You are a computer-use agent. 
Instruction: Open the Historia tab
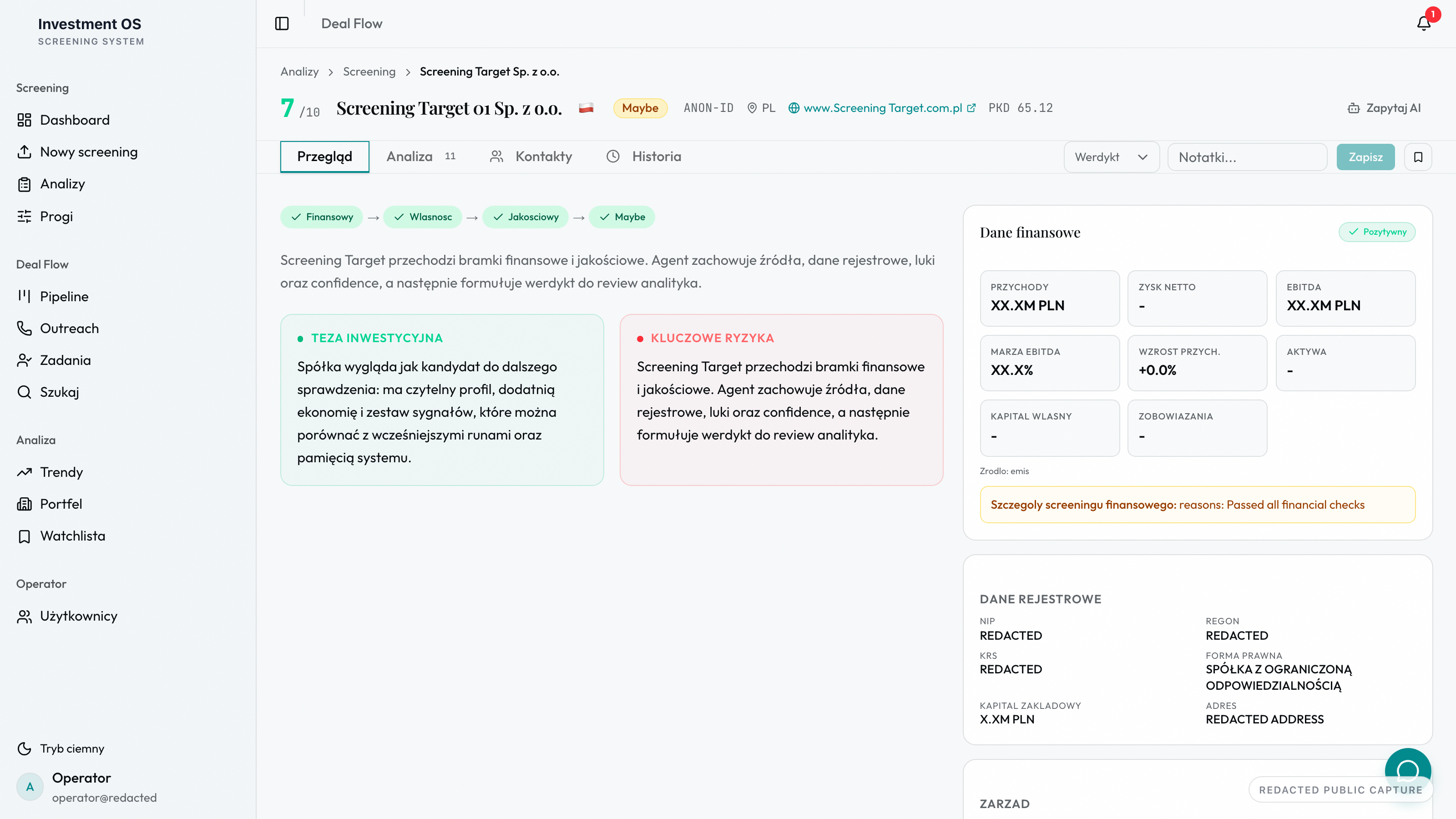tap(644, 157)
